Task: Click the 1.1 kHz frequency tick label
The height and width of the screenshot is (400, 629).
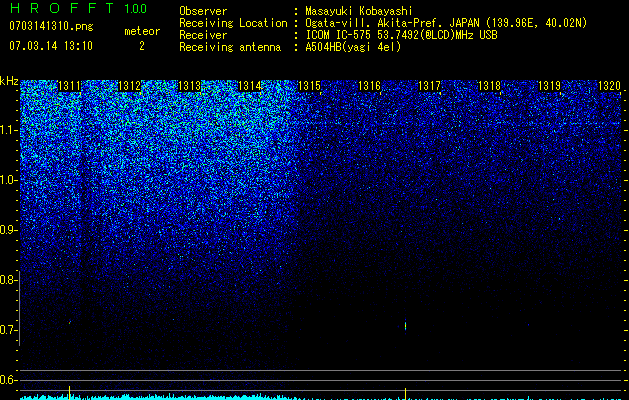Action: pos(7,130)
